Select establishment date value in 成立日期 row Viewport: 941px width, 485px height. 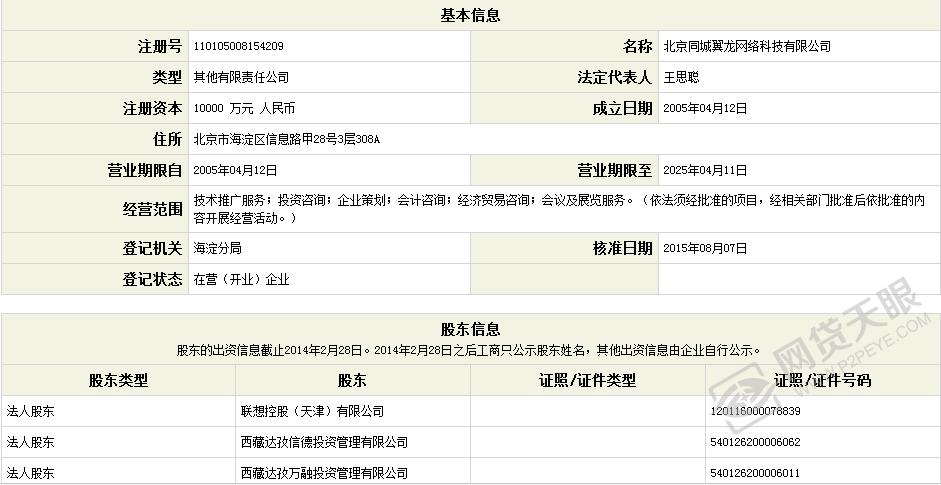pyautogui.click(x=705, y=109)
